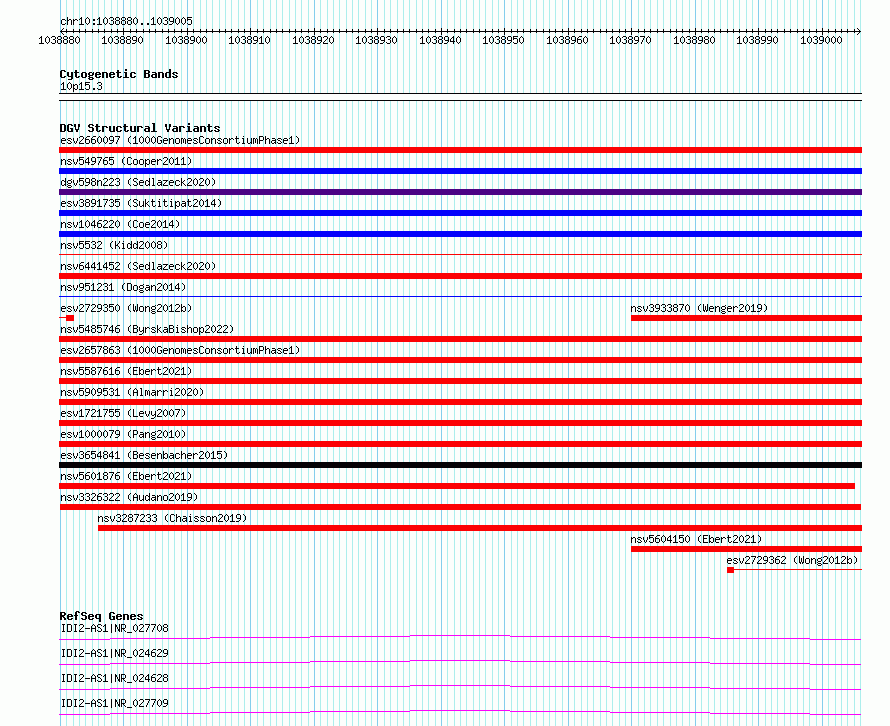
Task: Select variant nsv5604150 (Ebert2021)
Action: pyautogui.click(x=696, y=539)
